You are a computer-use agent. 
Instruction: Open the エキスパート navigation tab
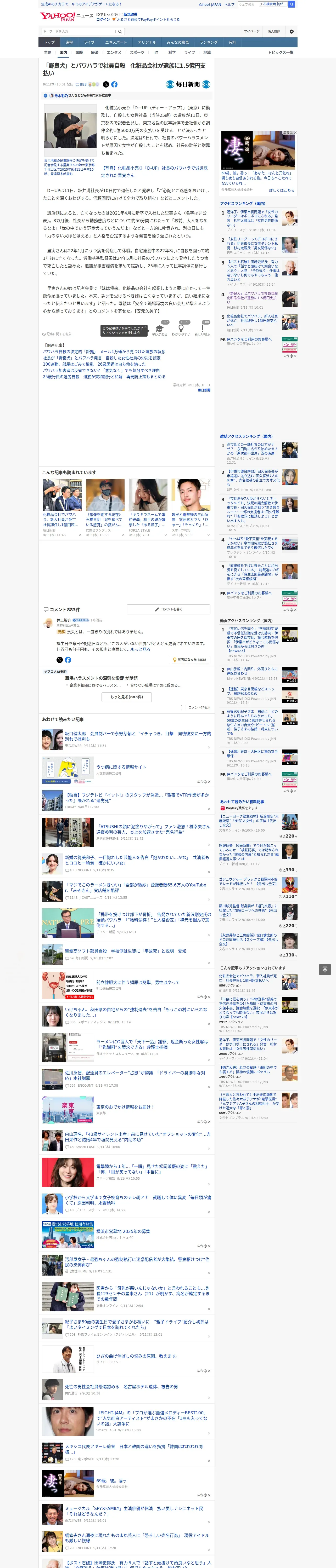[116, 42]
